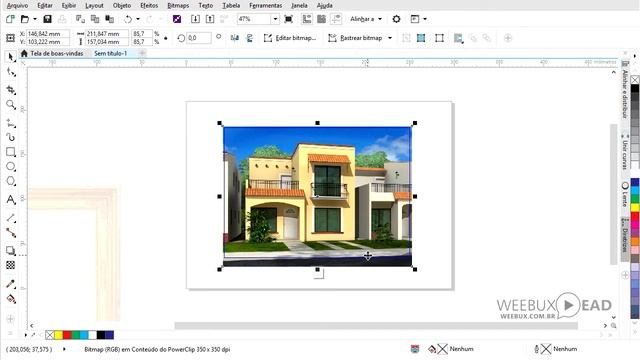Select the Color Eyedropper tool

(x=11, y=284)
